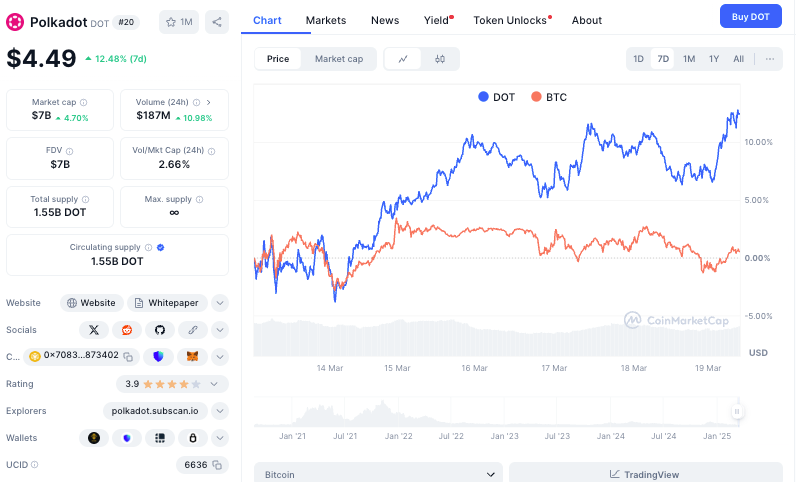Show info icon for Vol/Mkt Cap (24h)
The height and width of the screenshot is (482, 796).
coord(211,151)
